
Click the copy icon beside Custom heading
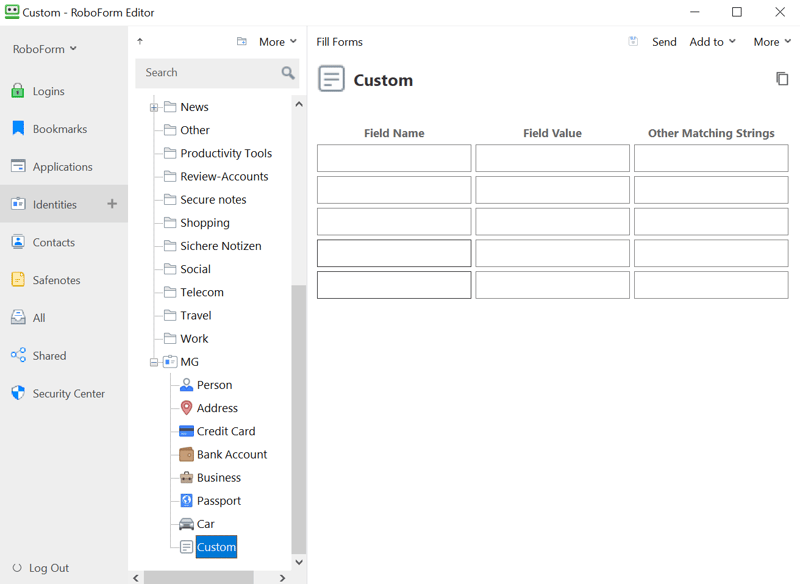[782, 79]
